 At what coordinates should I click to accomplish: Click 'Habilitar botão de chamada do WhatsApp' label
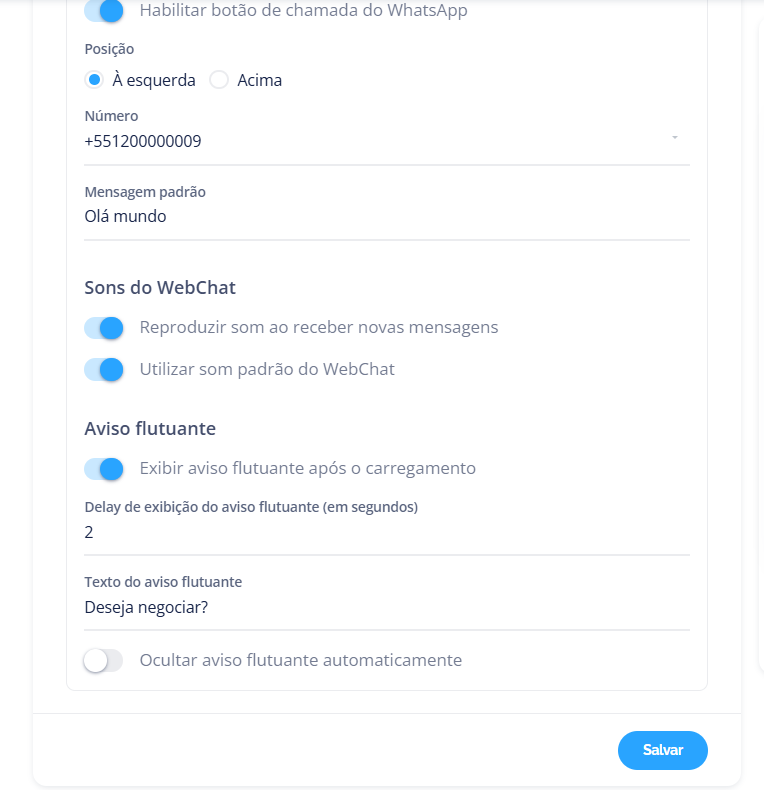[303, 12]
